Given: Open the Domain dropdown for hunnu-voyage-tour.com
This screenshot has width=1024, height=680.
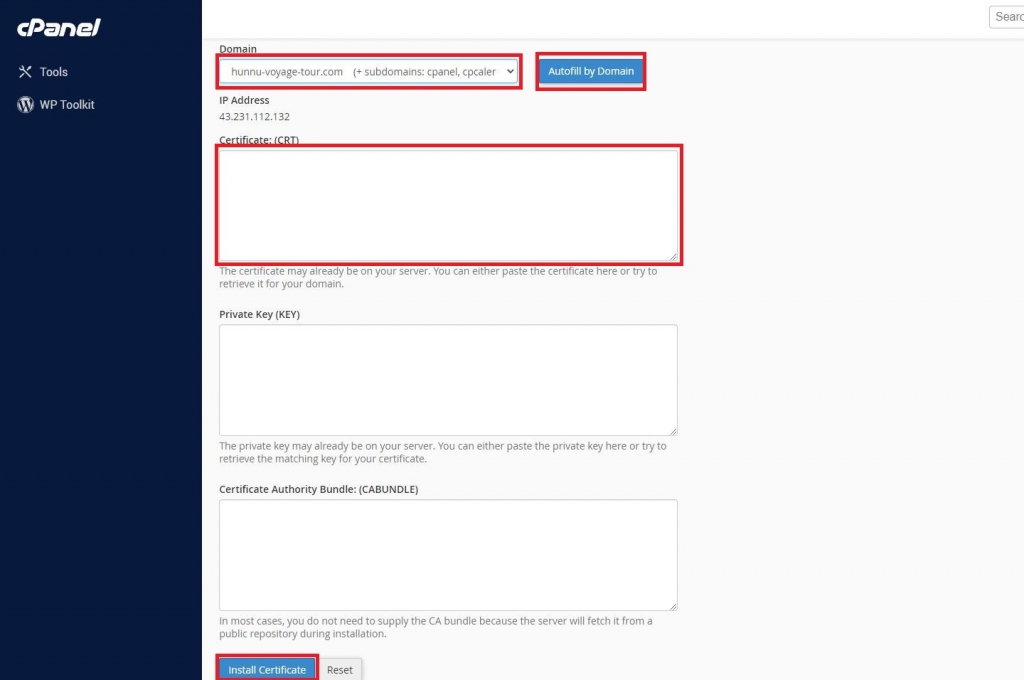Looking at the screenshot, I should click(368, 72).
